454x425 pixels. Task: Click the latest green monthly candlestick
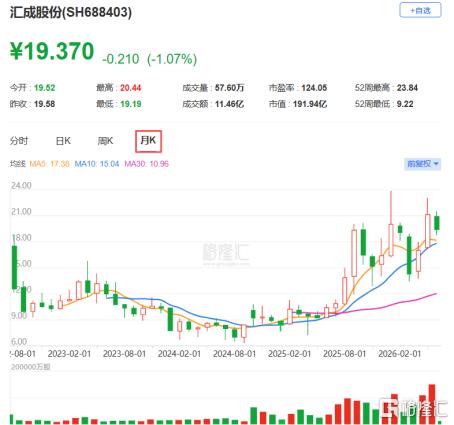[x=437, y=223]
